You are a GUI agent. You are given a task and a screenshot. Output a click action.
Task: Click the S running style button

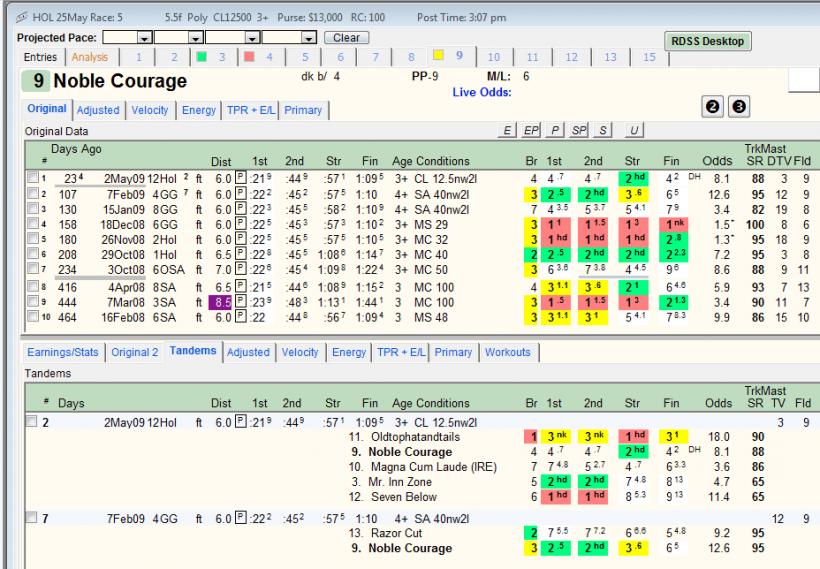click(x=602, y=130)
